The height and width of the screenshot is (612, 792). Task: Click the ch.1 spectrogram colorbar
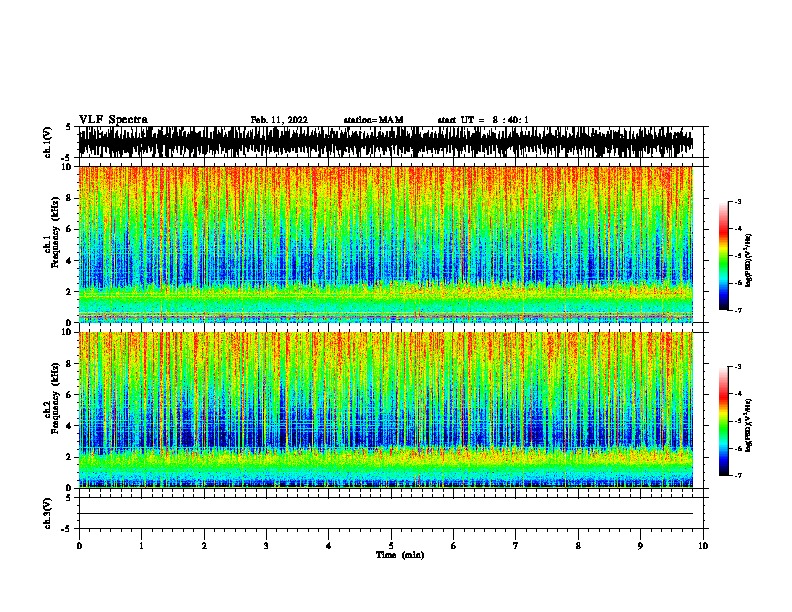(723, 256)
